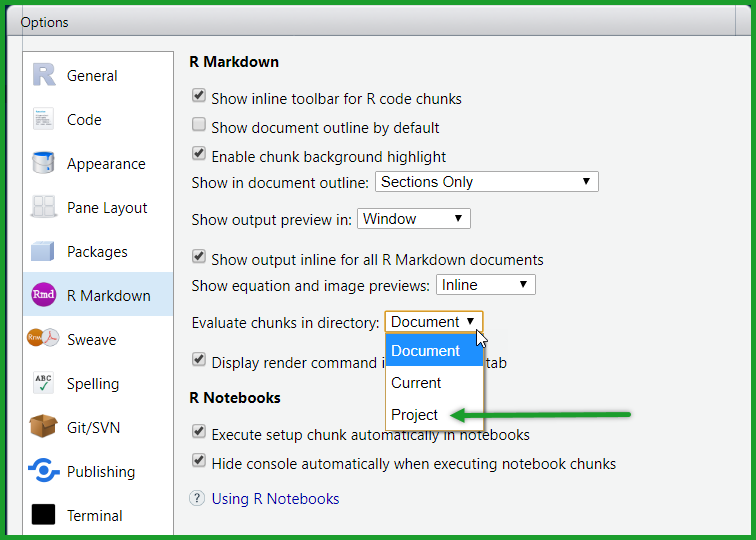This screenshot has height=540, width=756.
Task: Enable Show document outline by default
Action: point(199,127)
